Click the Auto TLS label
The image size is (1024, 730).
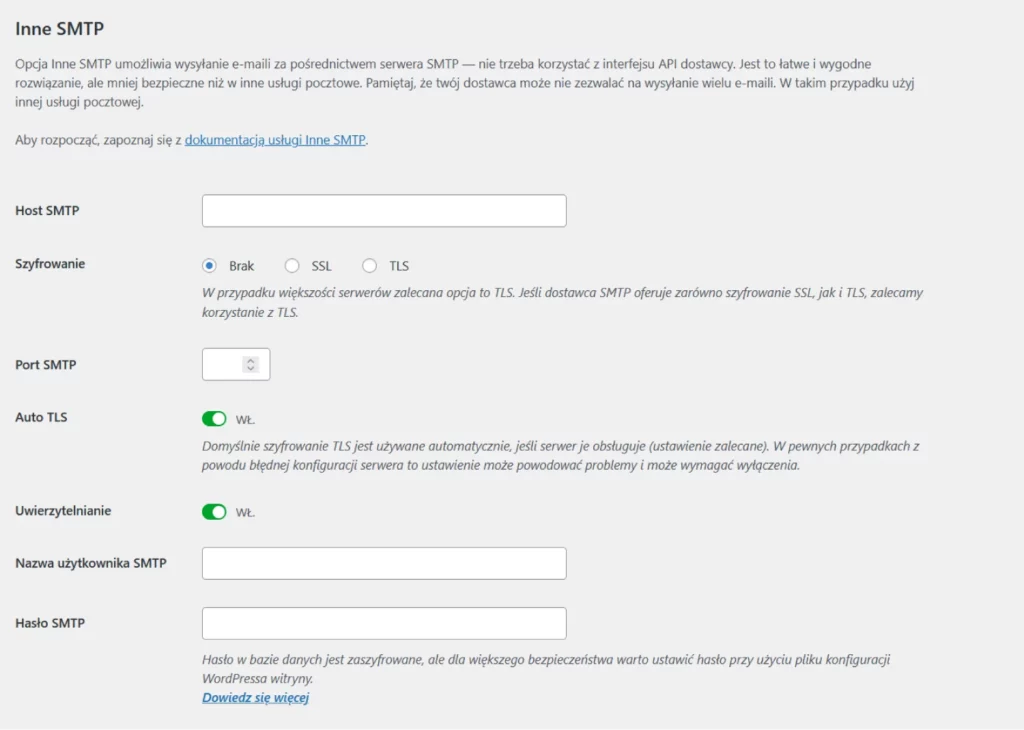pos(41,417)
